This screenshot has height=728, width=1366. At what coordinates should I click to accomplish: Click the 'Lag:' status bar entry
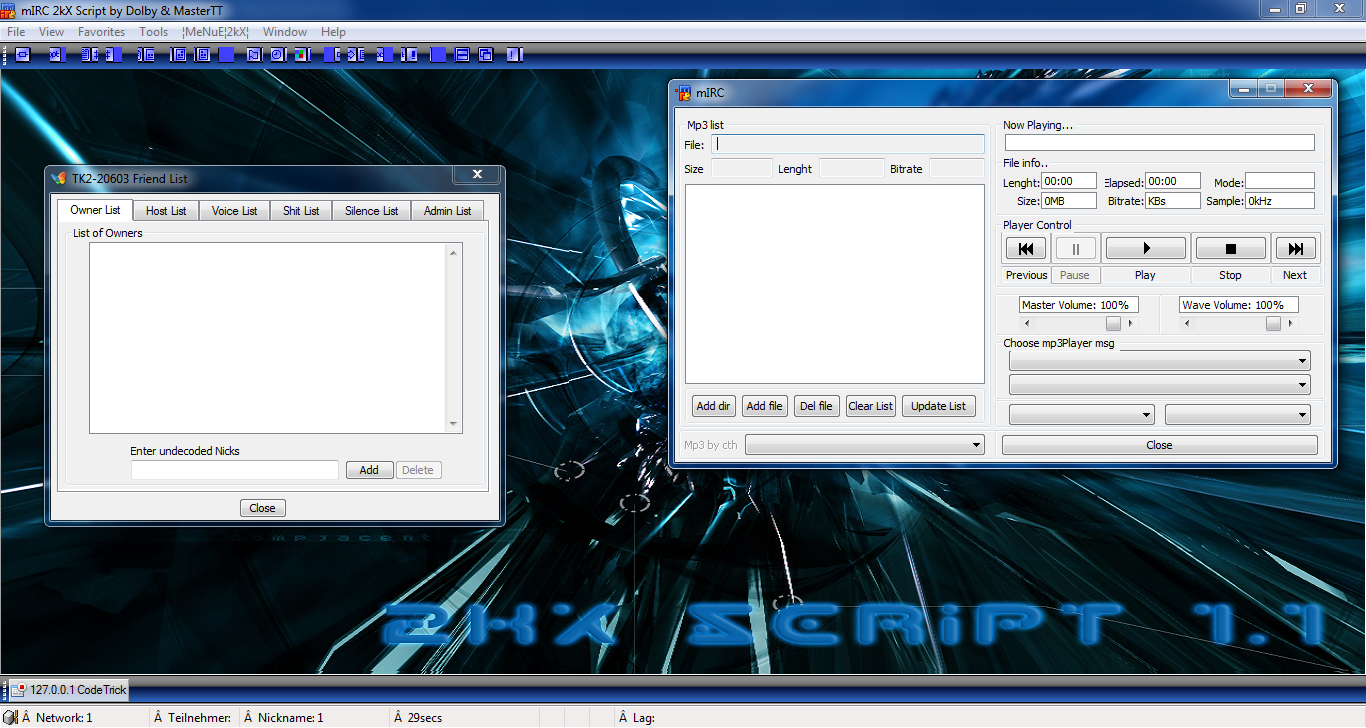pyautogui.click(x=643, y=717)
